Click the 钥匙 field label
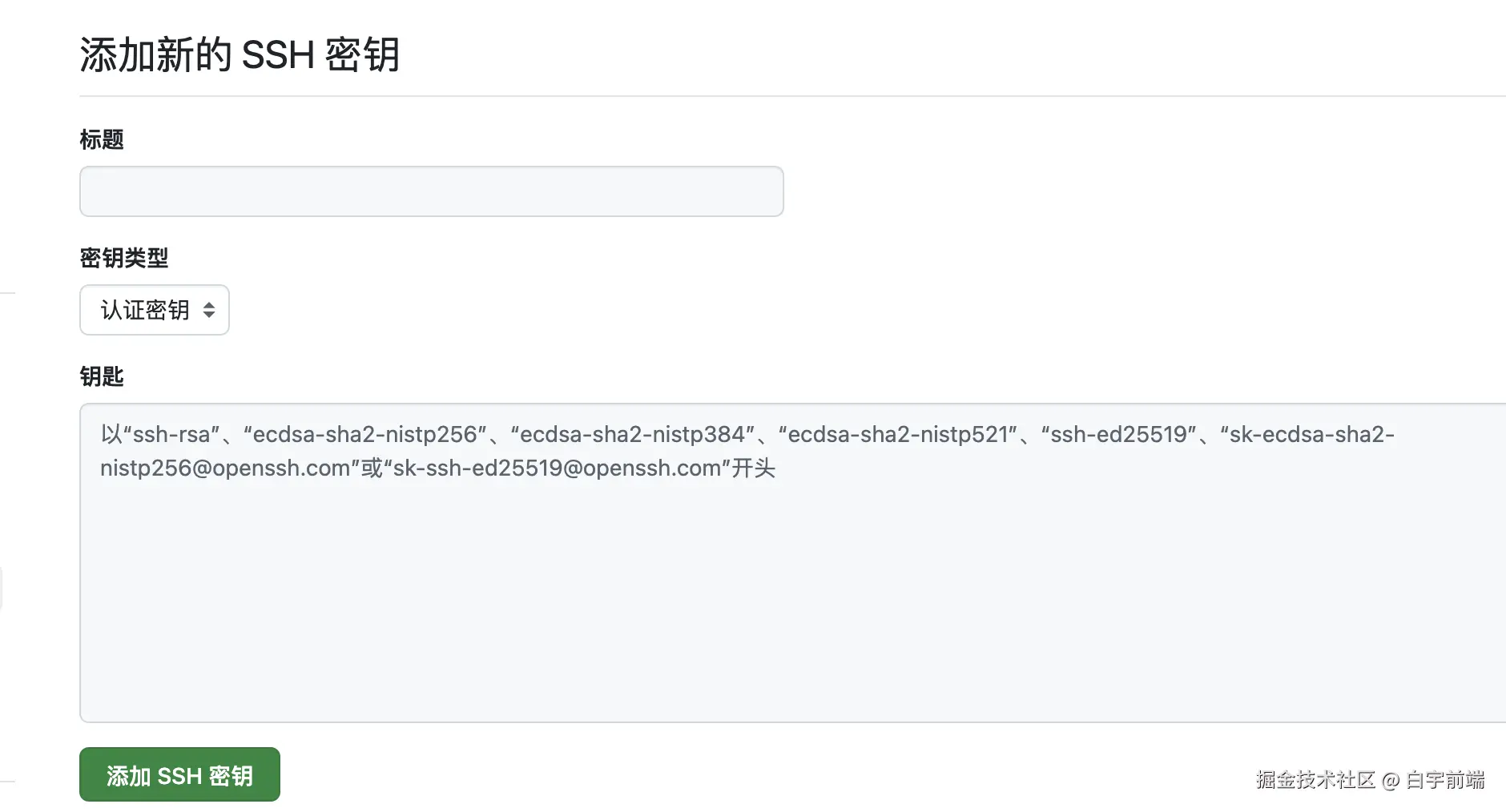Image resolution: width=1506 pixels, height=812 pixels. 102,376
